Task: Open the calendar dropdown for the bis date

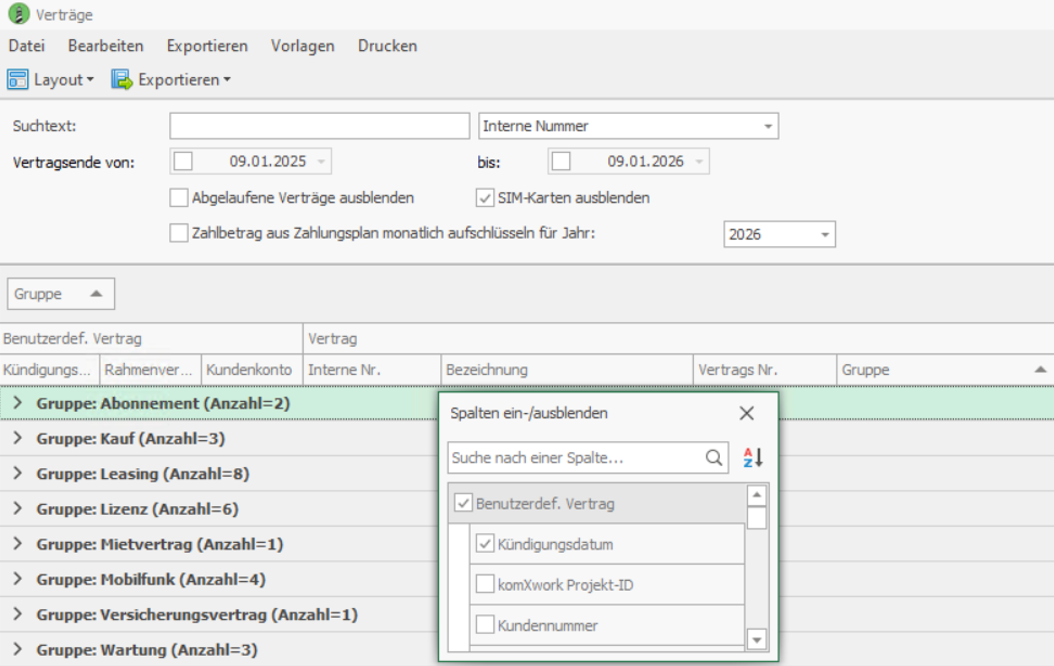Action: (x=698, y=161)
